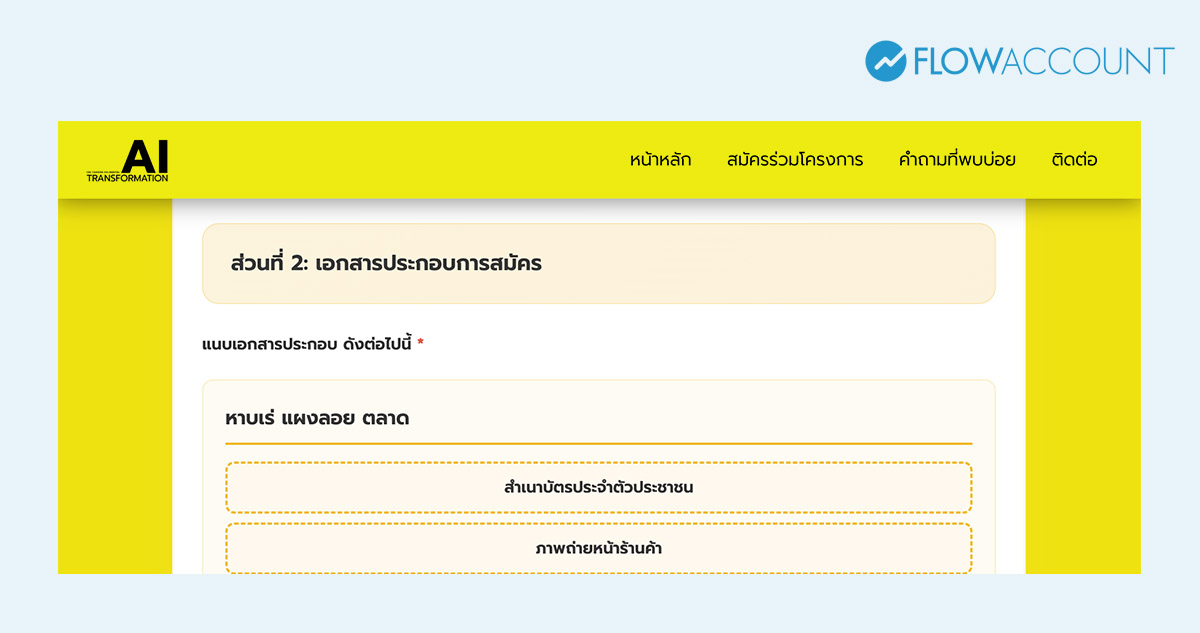Click the หาบเร่ แผงลอย ตลาด heading
Viewport: 1200px width, 633px height.
tap(317, 418)
